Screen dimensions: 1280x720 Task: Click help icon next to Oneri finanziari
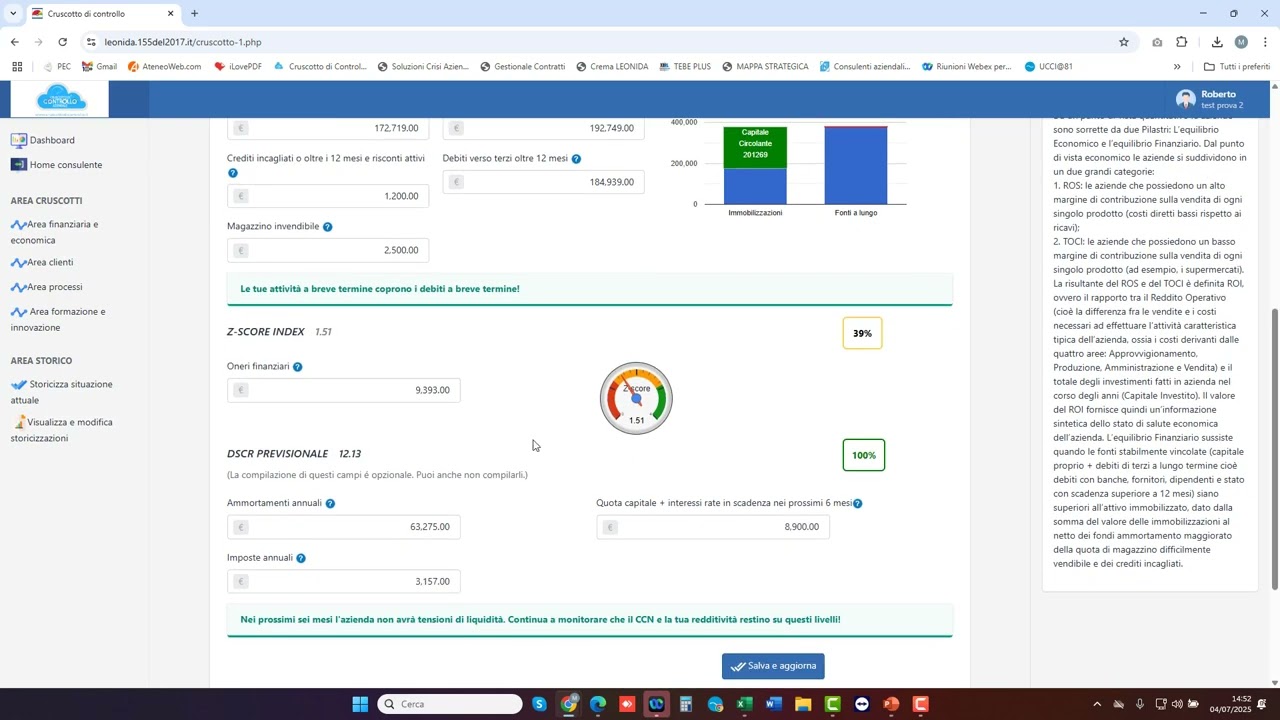click(297, 367)
